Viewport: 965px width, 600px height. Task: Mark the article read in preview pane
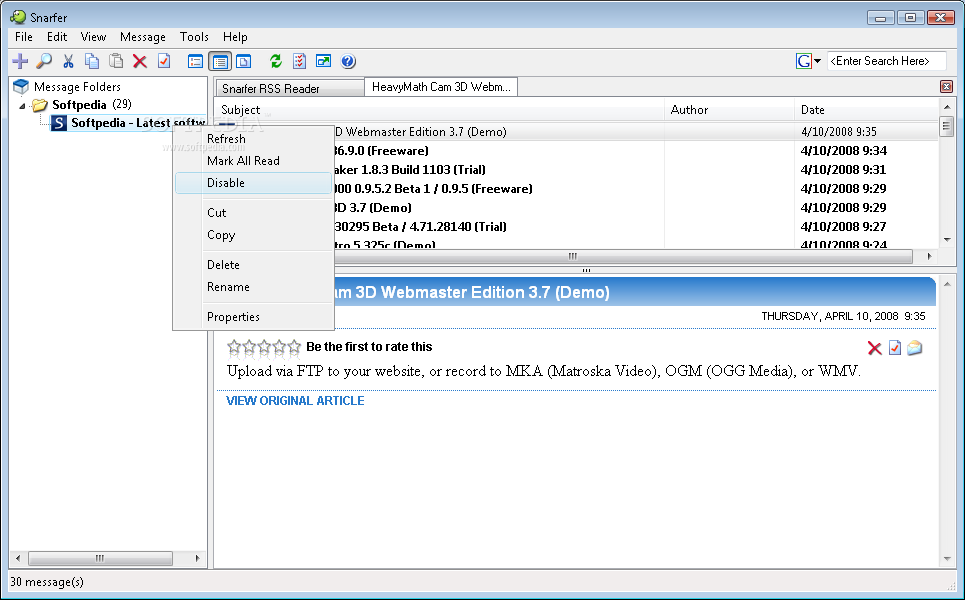tap(895, 348)
